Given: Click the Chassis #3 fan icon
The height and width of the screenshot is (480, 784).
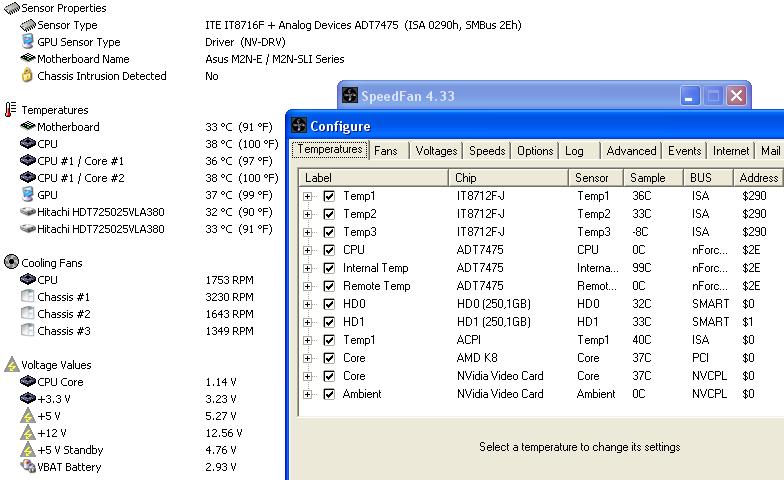Looking at the screenshot, I should click(28, 330).
